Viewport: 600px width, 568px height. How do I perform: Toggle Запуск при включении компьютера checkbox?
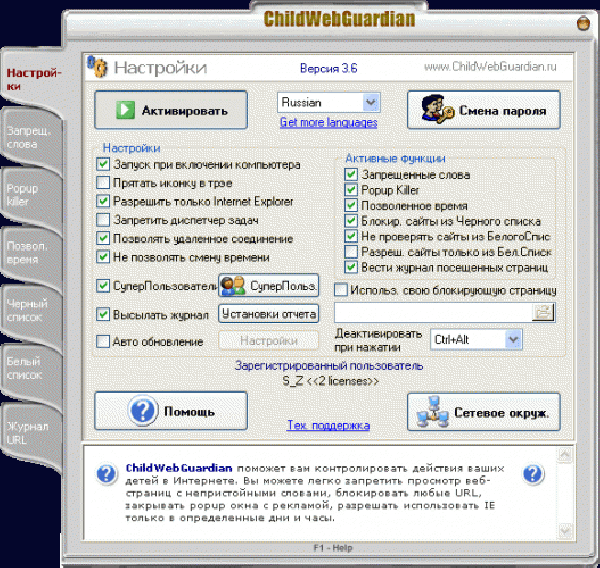pos(103,165)
